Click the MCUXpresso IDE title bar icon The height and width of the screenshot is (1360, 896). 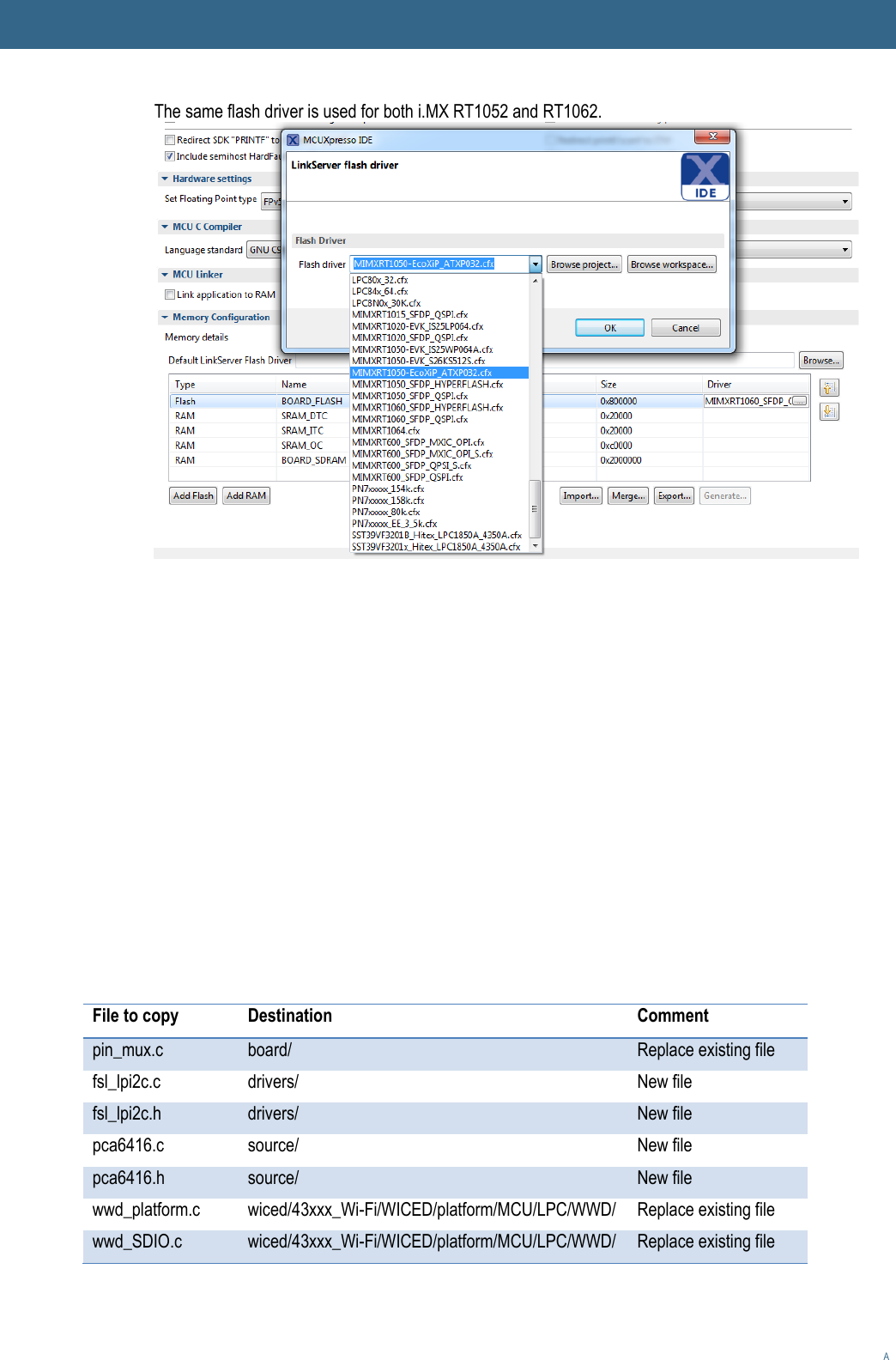(x=293, y=140)
